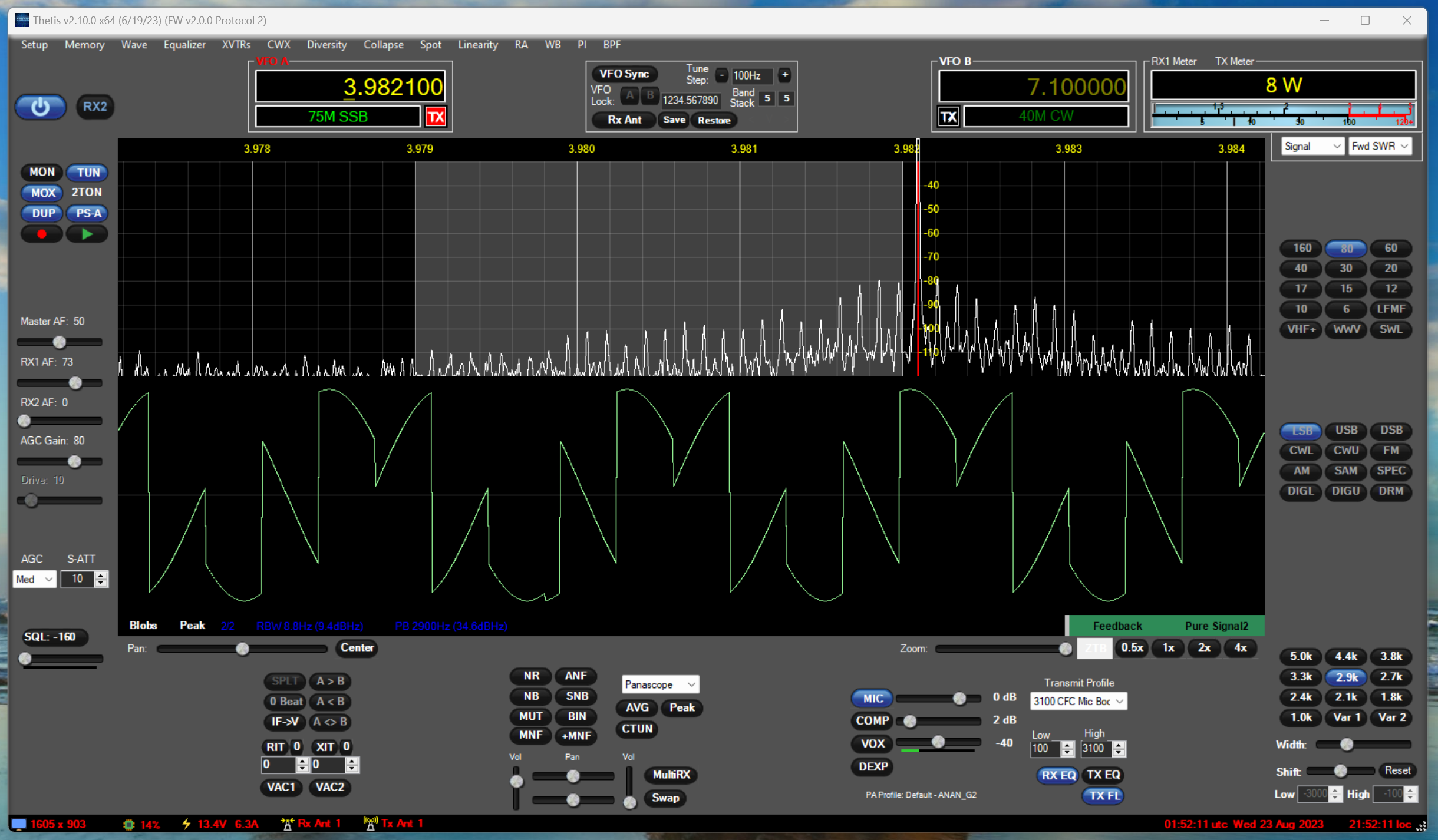
Task: Click the Rx Ant 1 antenna icon
Action: coord(288,824)
